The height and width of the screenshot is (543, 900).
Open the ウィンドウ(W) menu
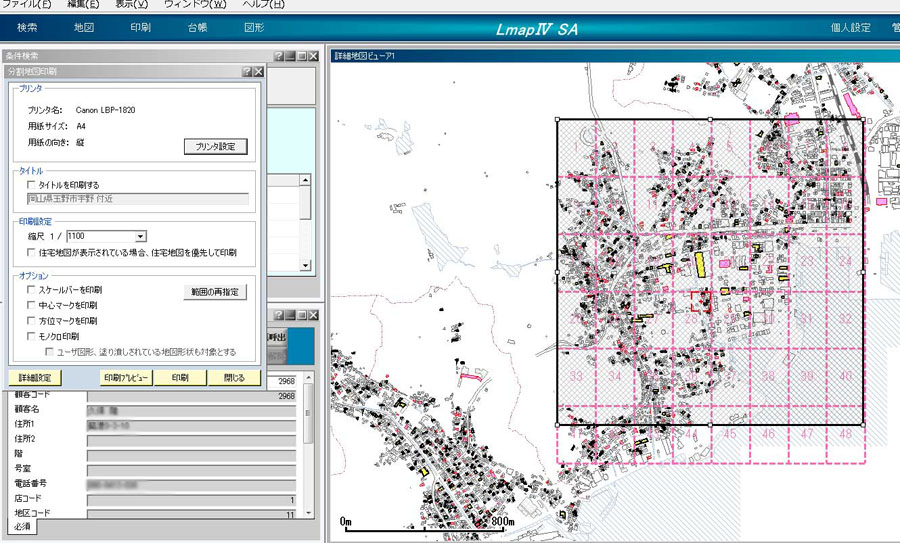pyautogui.click(x=194, y=5)
